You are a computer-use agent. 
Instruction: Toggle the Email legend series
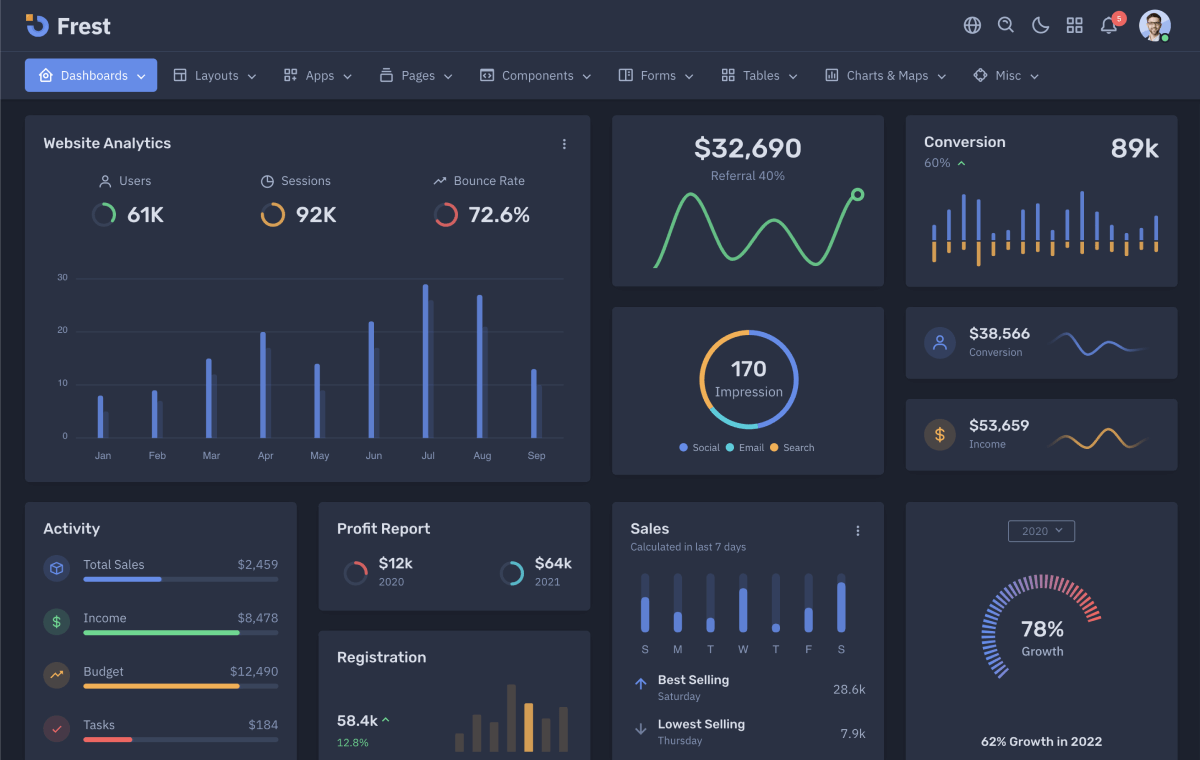tap(745, 448)
